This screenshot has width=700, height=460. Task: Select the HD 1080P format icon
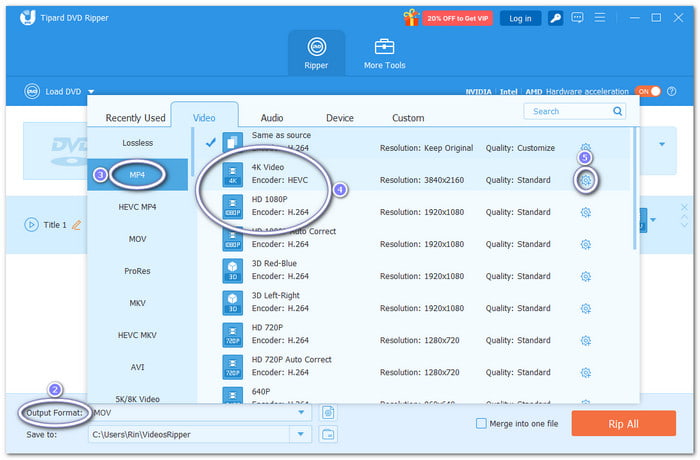pos(233,207)
